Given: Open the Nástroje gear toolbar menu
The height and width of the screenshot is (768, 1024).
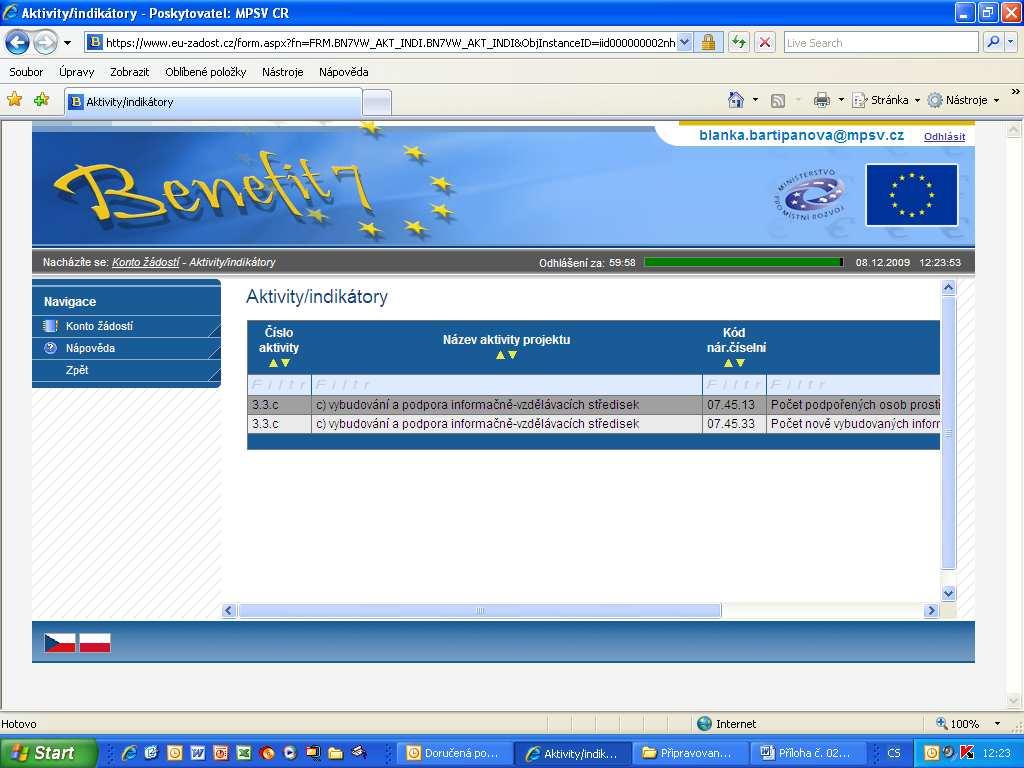Looking at the screenshot, I should point(964,100).
